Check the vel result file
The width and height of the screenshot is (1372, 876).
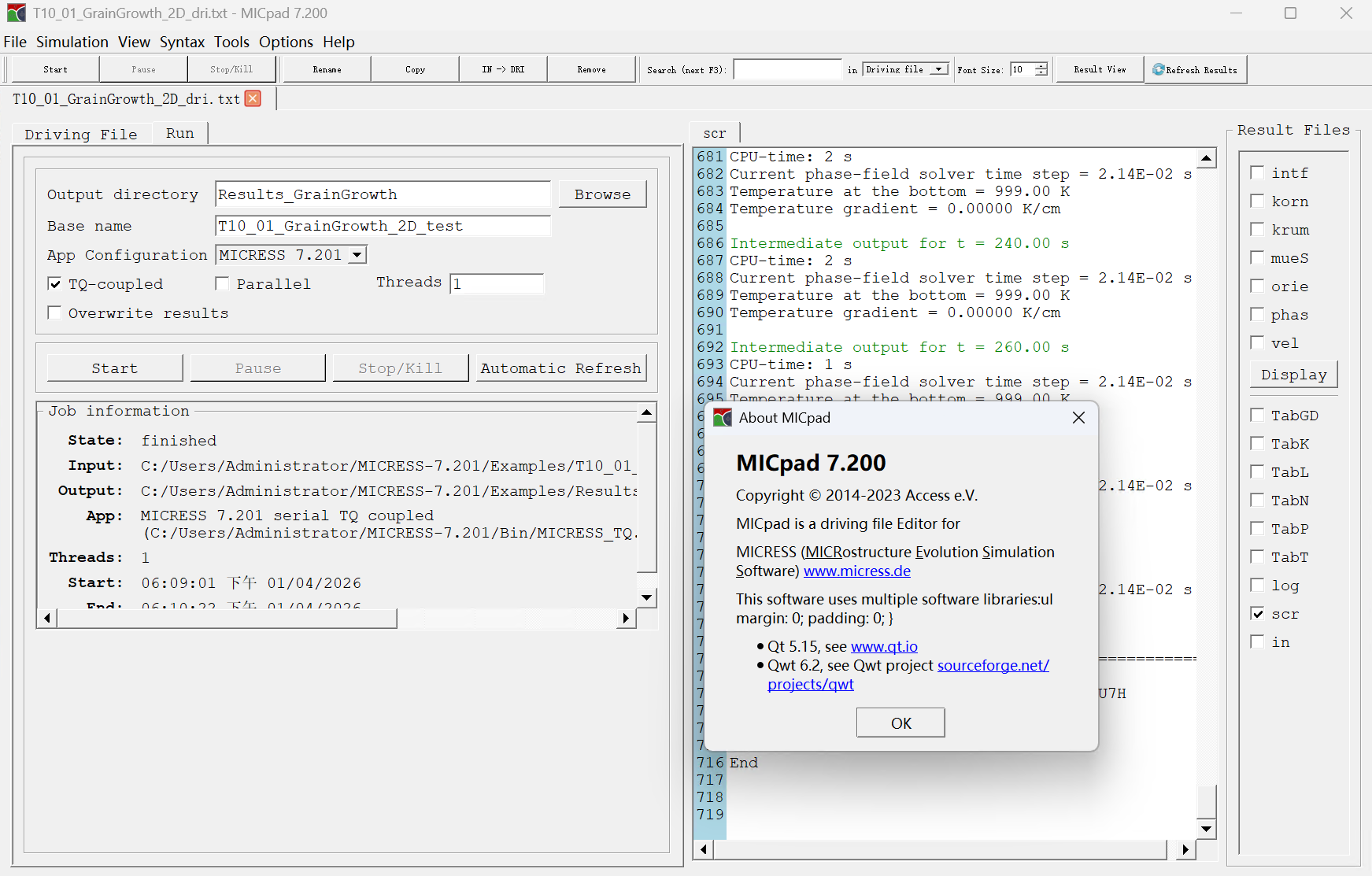point(1258,343)
